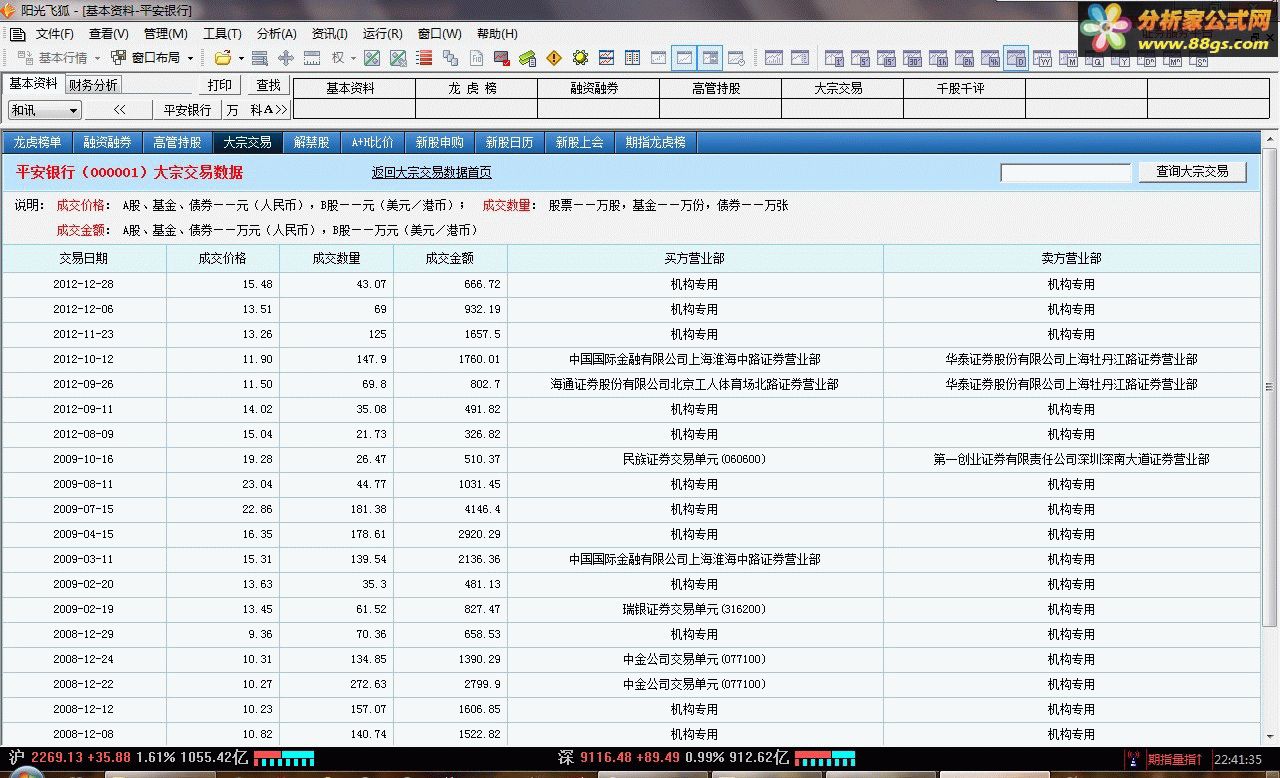The width and height of the screenshot is (1280, 778).
Task: Open the 资讯(I) menu
Action: click(x=329, y=34)
